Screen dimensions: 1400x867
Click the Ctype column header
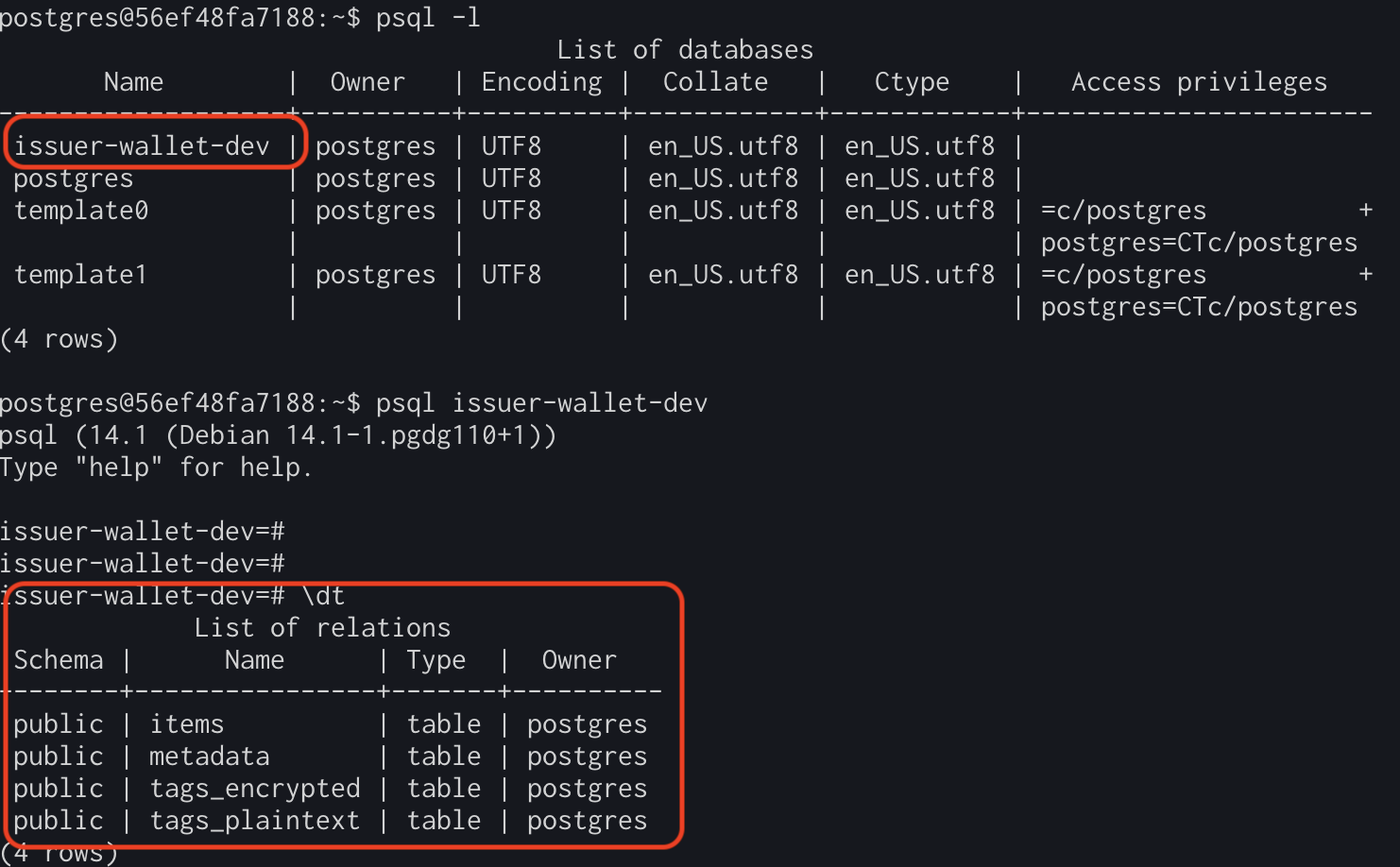912,82
